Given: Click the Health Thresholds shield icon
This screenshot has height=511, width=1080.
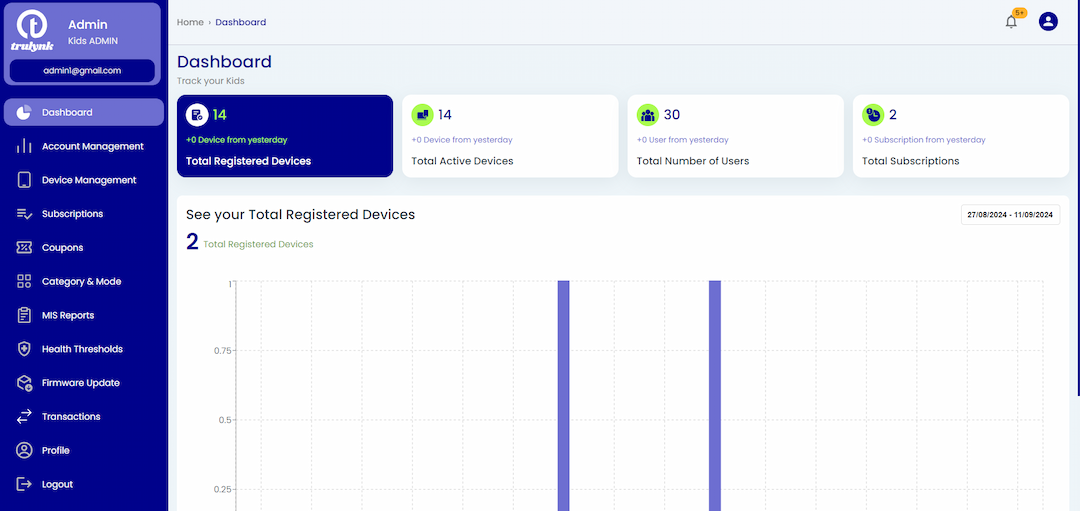Looking at the screenshot, I should pos(24,348).
